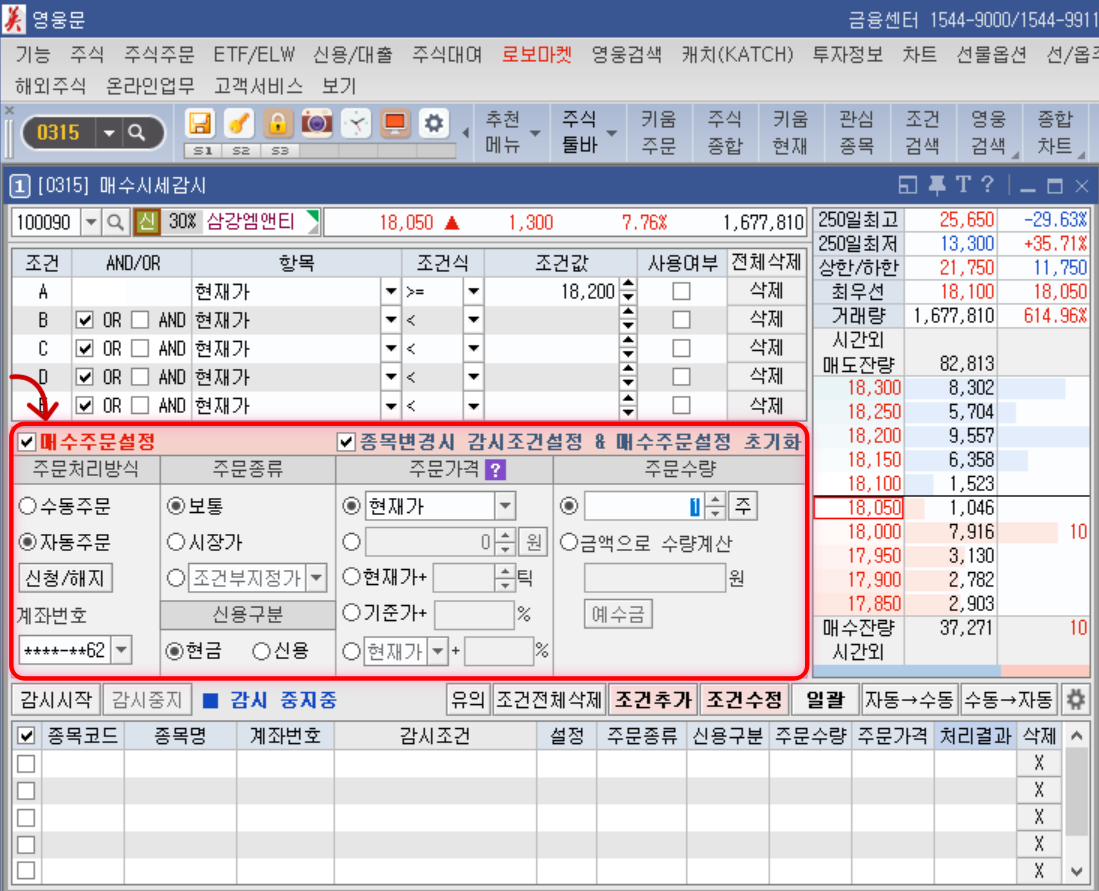
Task: Uncheck OR box in condition B row
Action: coord(85,320)
